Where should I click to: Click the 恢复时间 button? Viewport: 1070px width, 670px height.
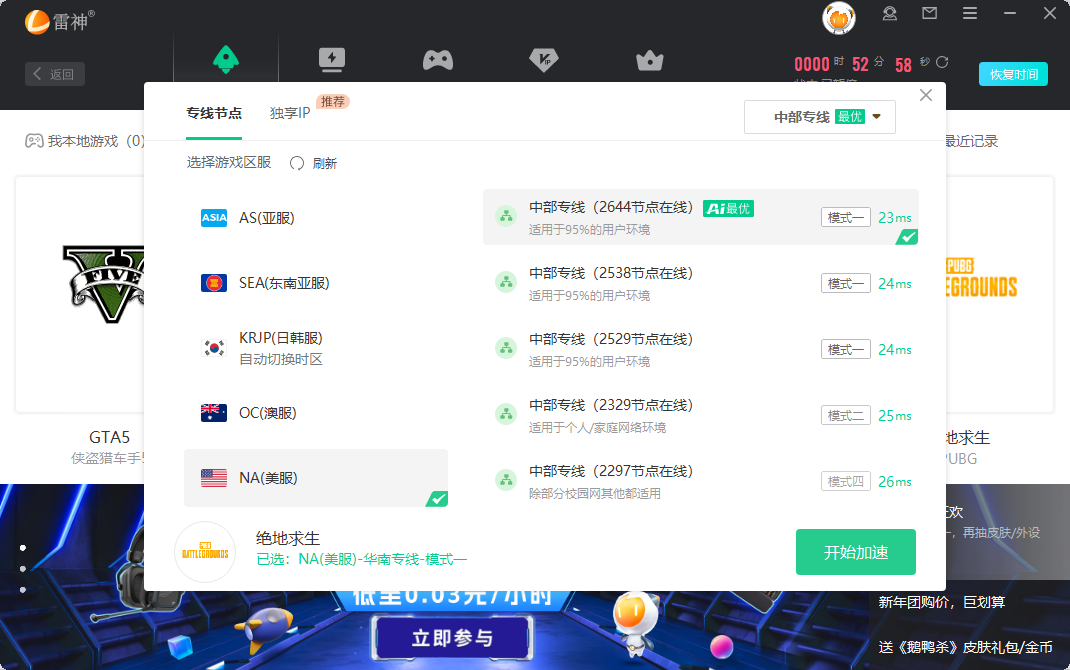(x=1013, y=74)
